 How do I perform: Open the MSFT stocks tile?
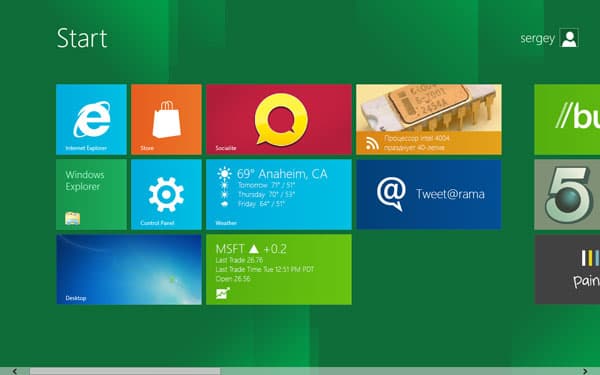click(279, 269)
